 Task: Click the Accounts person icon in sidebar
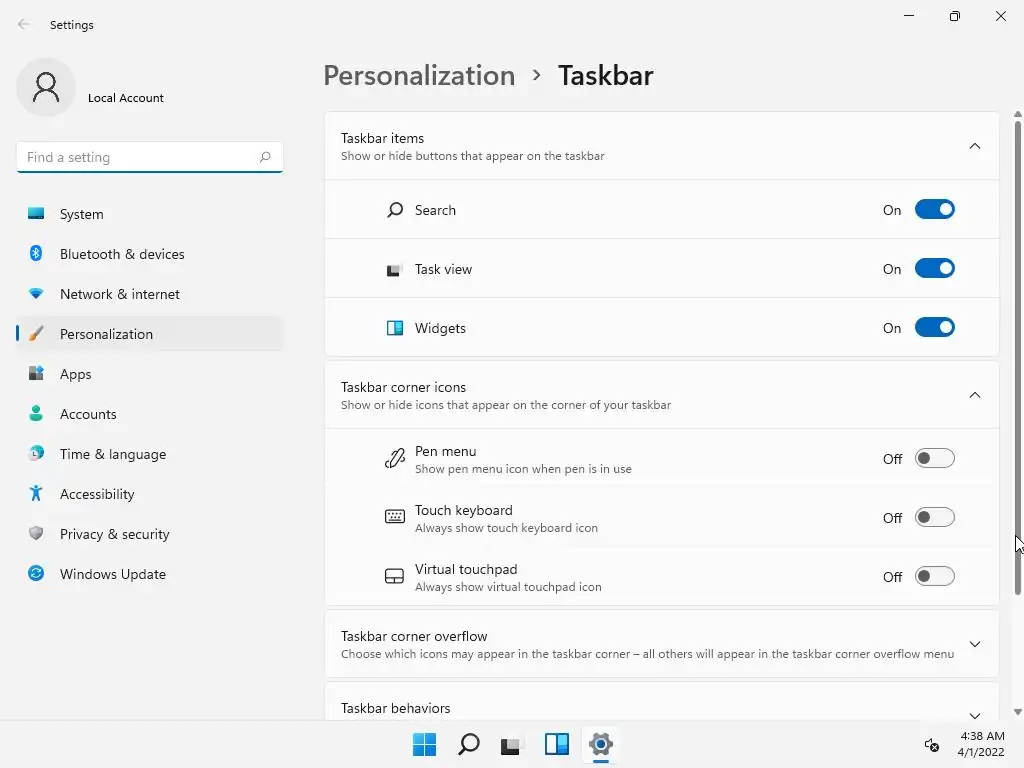click(36, 413)
